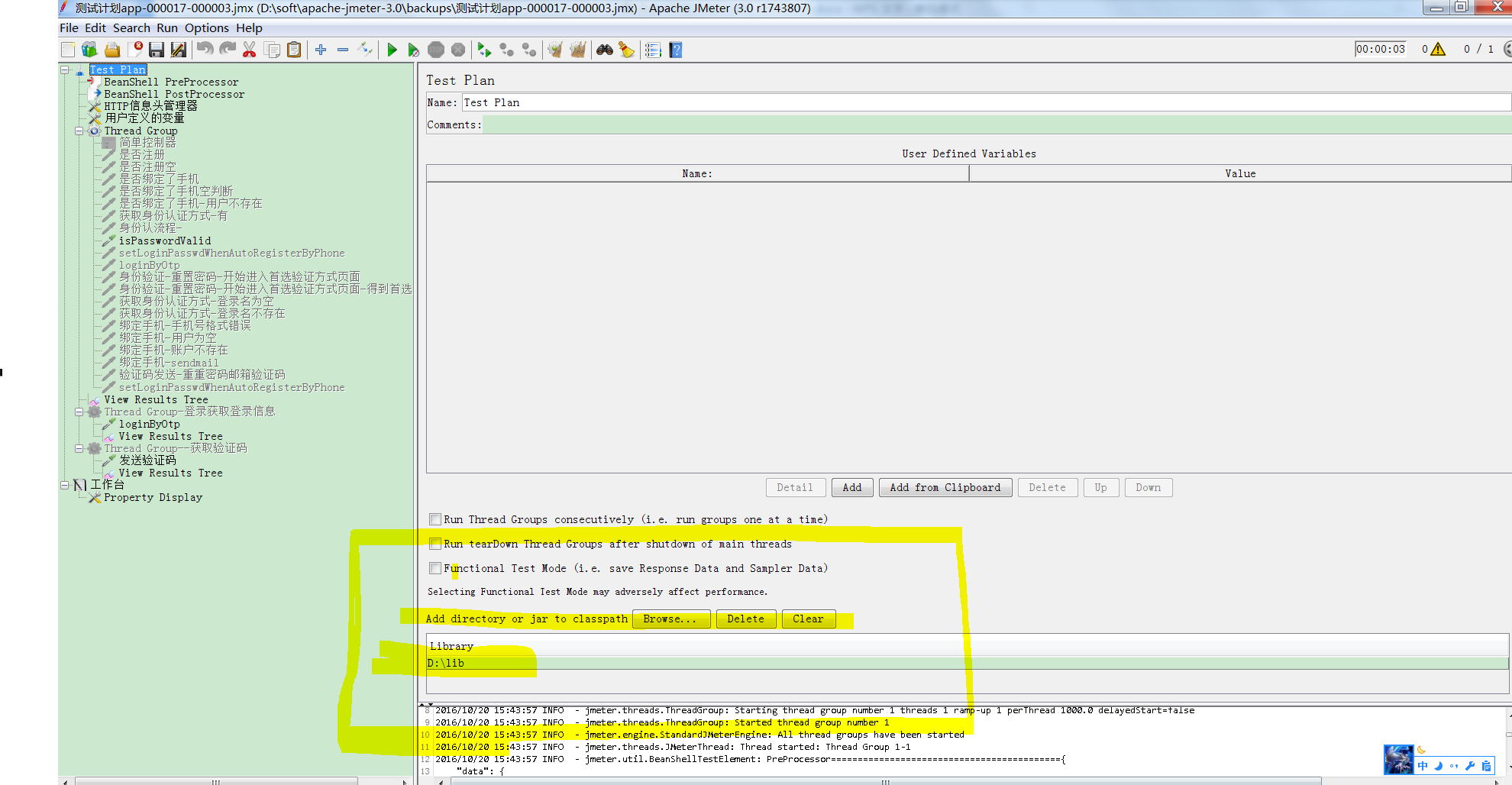Image resolution: width=1512 pixels, height=785 pixels.
Task: Click the Chinese IME indicator in tray
Action: [1423, 766]
